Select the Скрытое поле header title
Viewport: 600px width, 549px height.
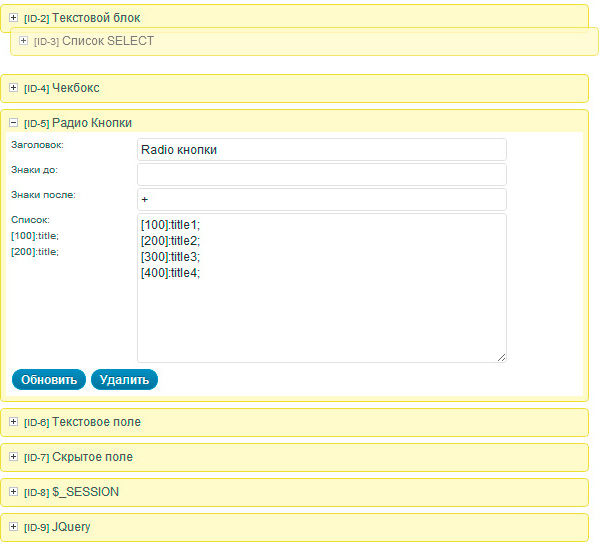click(x=93, y=457)
